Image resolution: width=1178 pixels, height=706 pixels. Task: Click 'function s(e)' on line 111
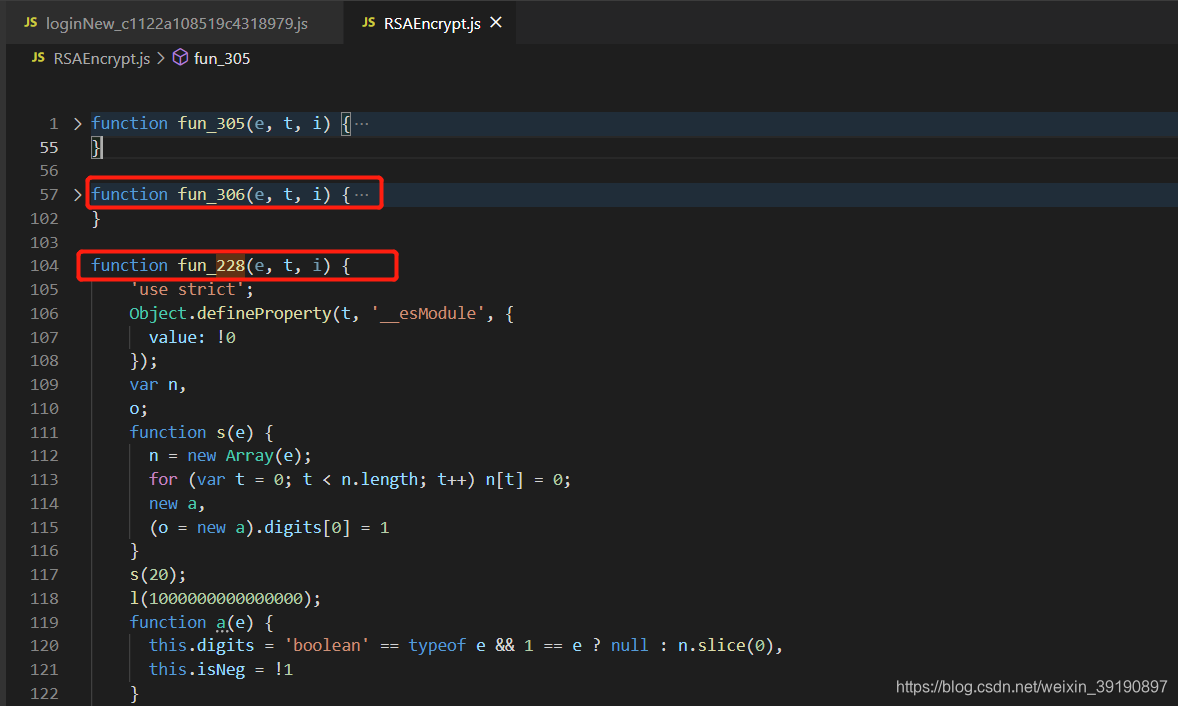point(192,432)
